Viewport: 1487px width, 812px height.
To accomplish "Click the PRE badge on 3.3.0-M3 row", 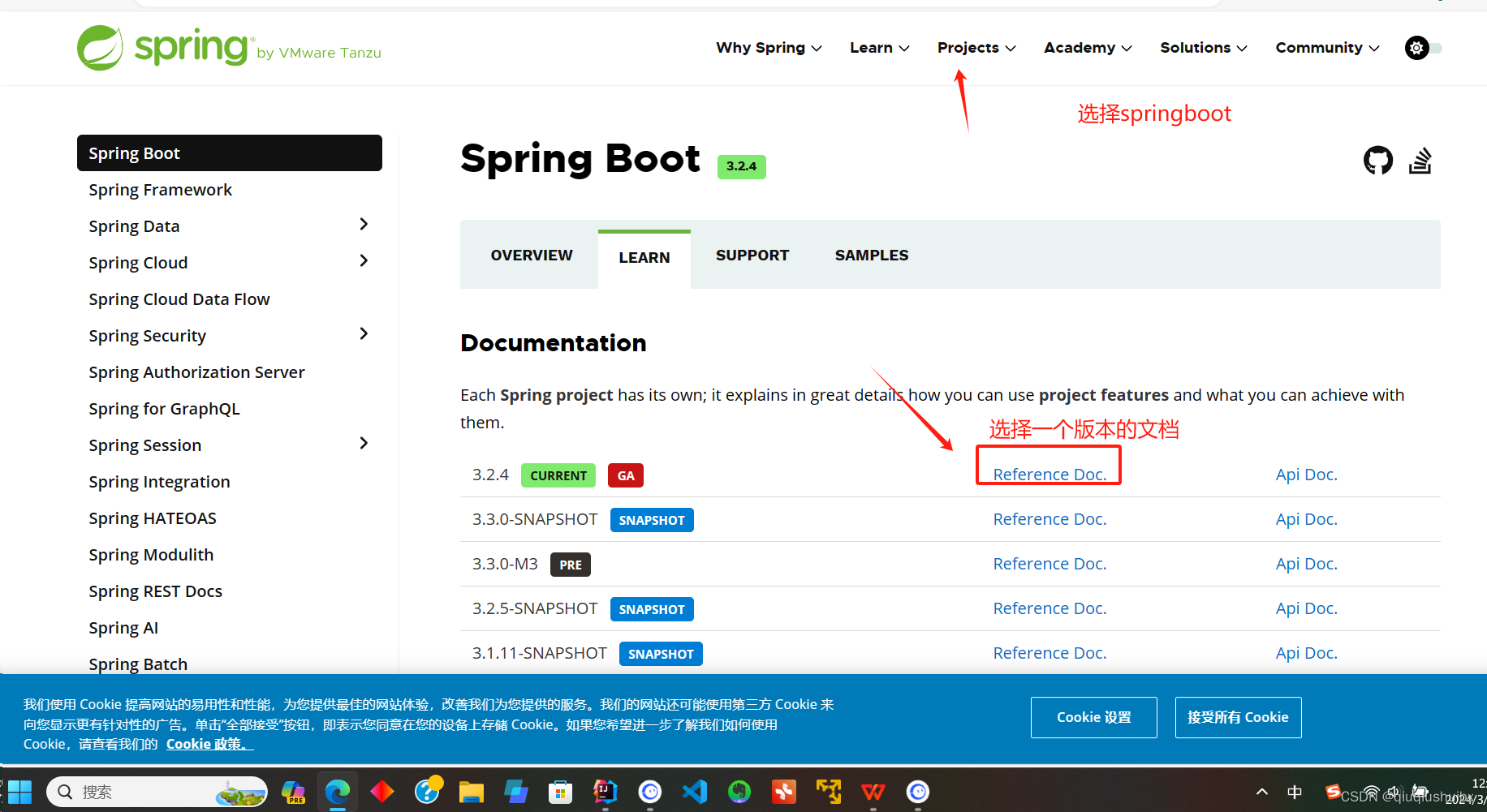I will click(571, 565).
